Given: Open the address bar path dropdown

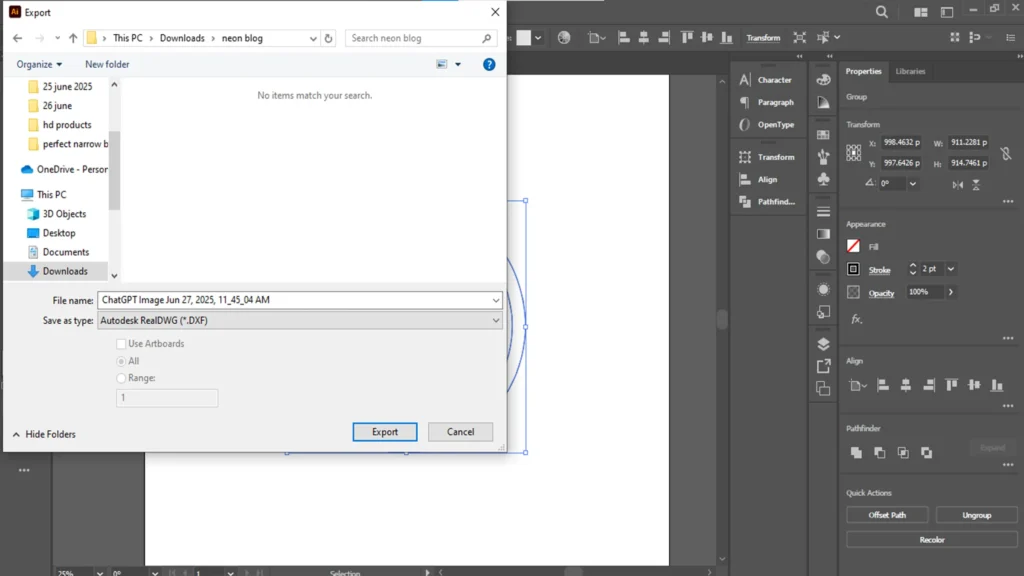Looking at the screenshot, I should (x=313, y=39).
